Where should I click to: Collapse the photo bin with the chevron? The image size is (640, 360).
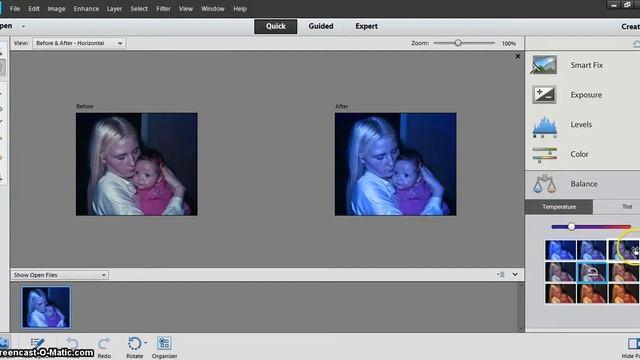click(x=515, y=275)
